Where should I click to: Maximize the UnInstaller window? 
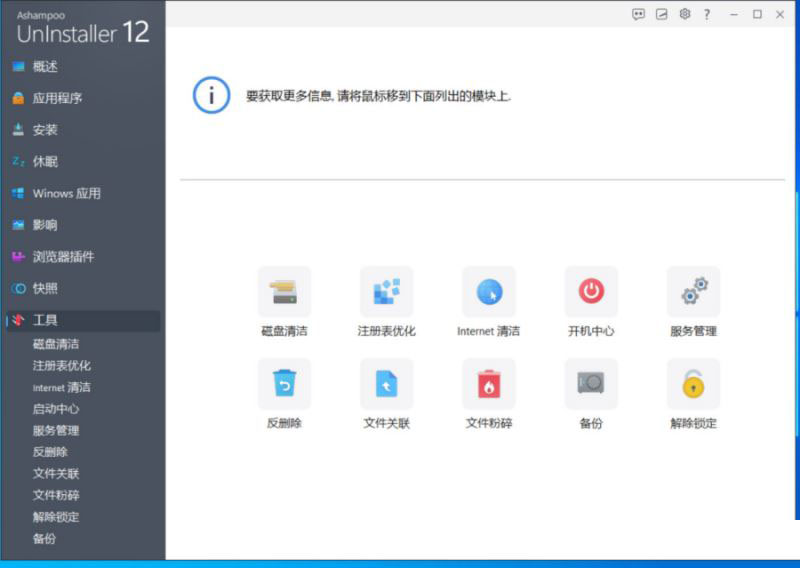[757, 14]
